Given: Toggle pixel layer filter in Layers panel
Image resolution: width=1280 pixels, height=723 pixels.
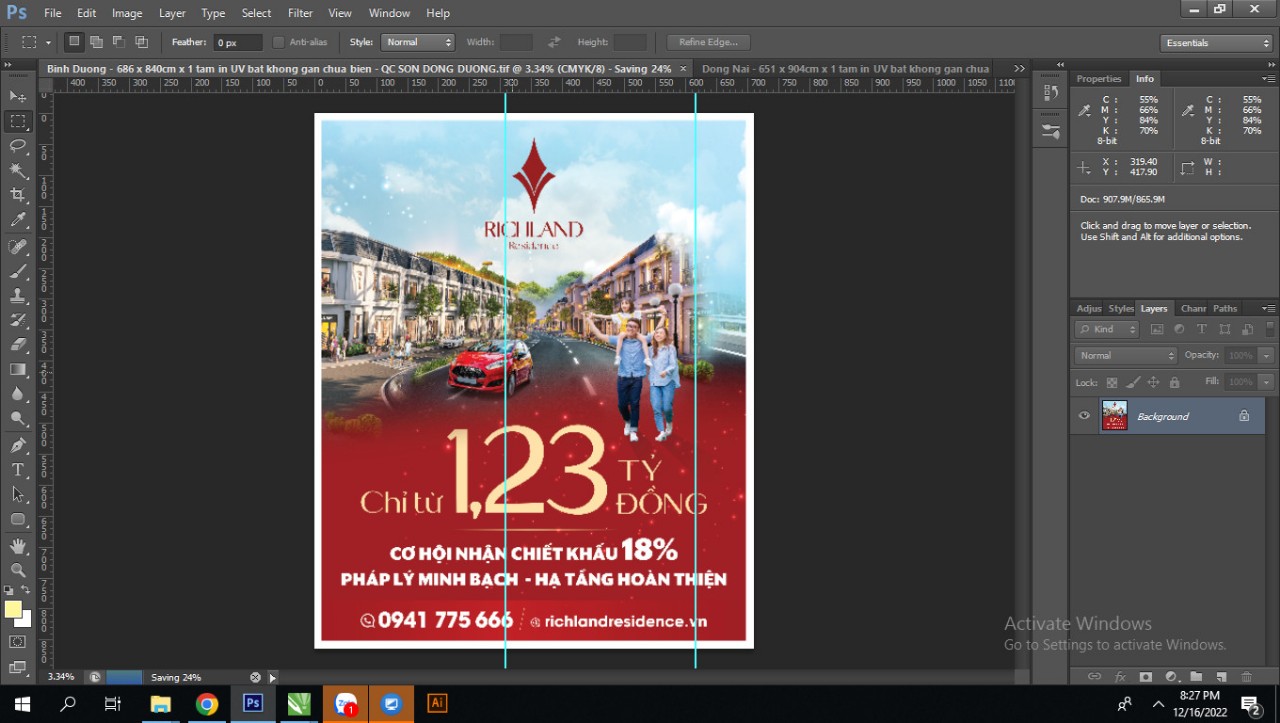Looking at the screenshot, I should [1157, 329].
